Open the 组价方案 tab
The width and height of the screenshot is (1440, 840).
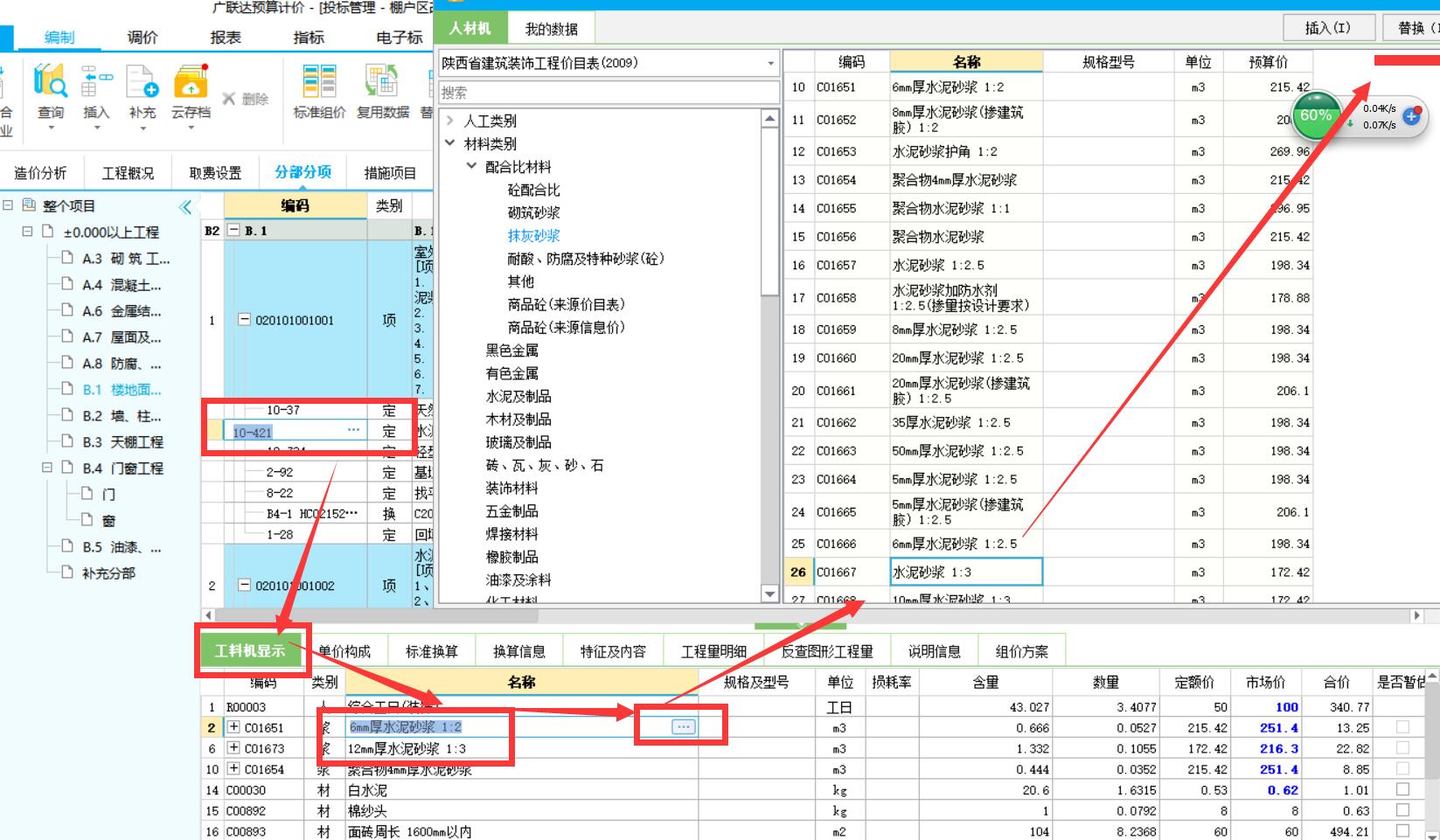1021,651
